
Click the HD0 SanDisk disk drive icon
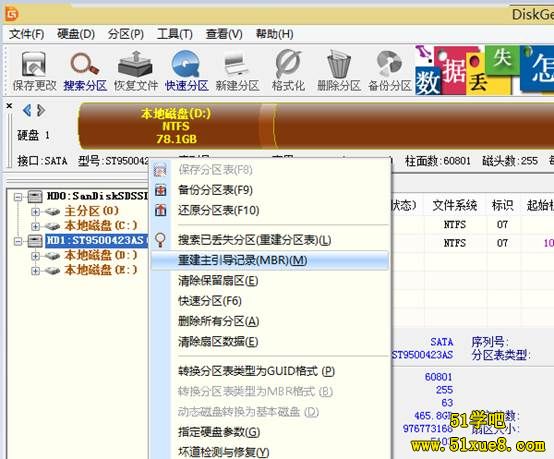tap(35, 196)
